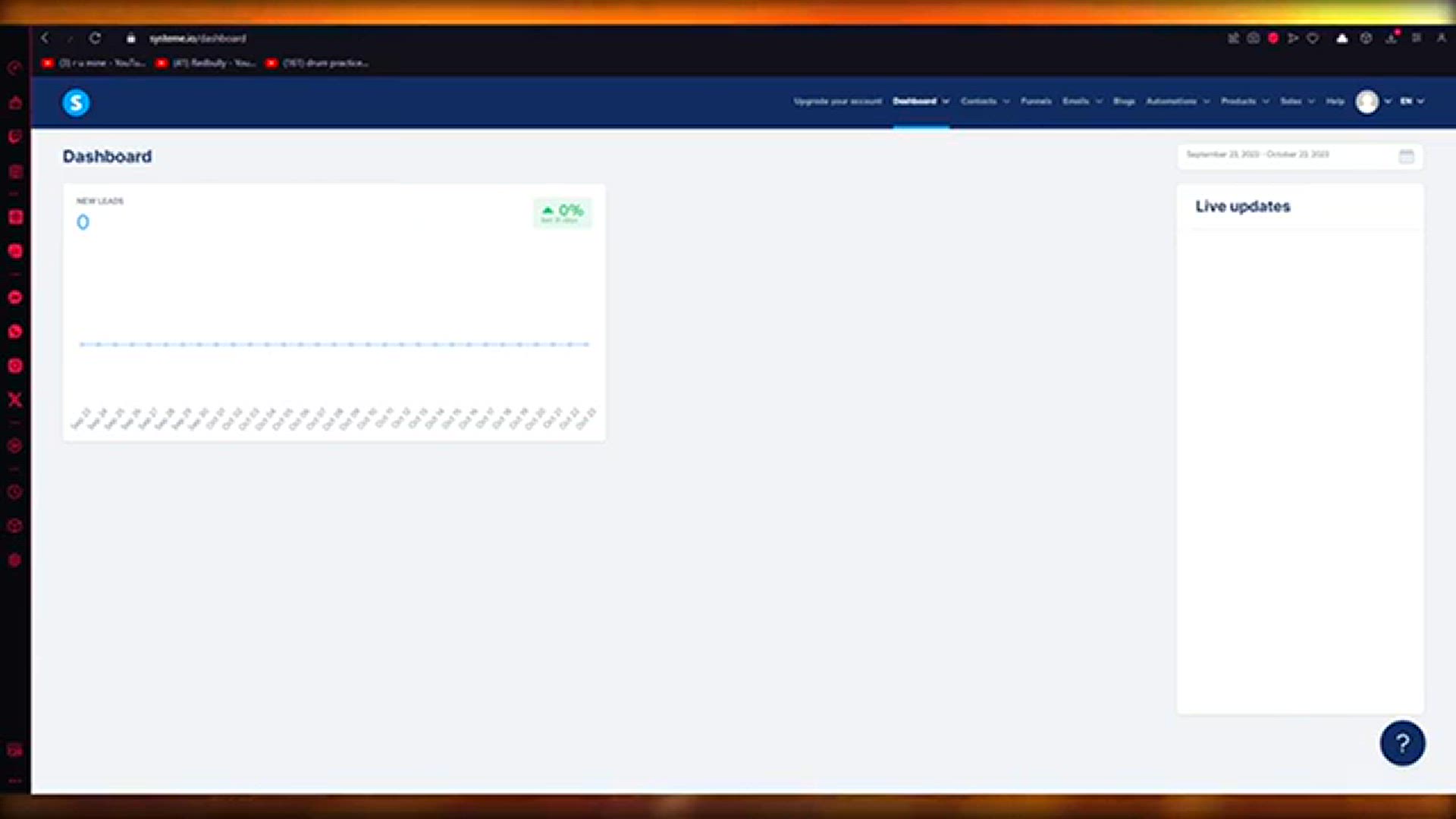Go to Funnels page
Screen dimensions: 1456x819
(x=1036, y=101)
